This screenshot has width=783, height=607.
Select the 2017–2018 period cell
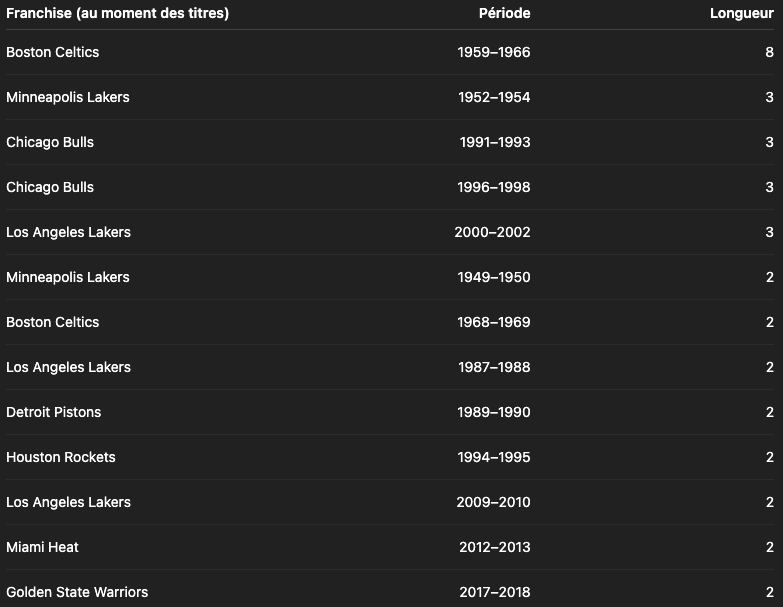[x=494, y=592]
